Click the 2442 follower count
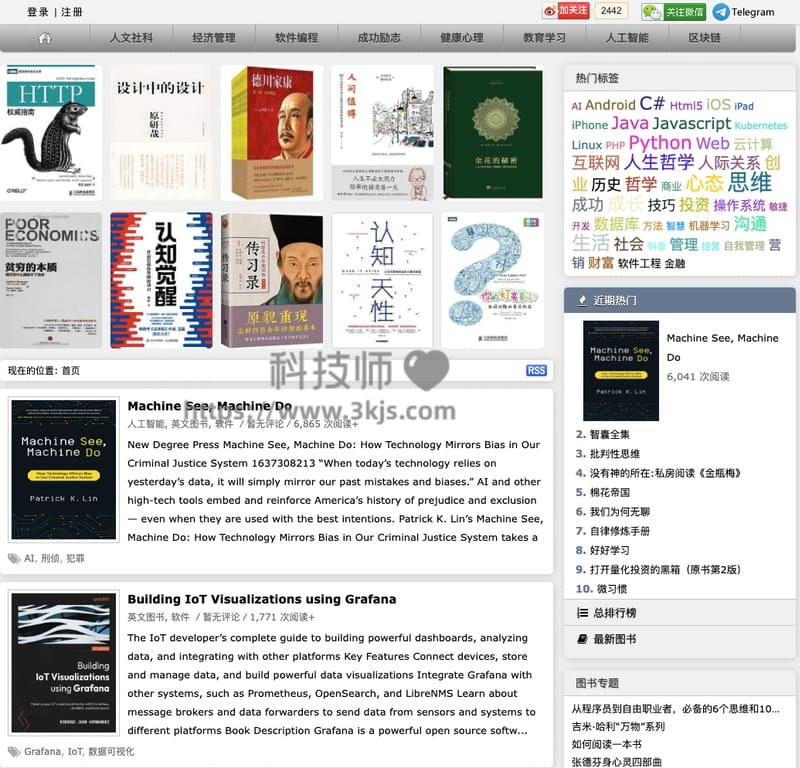The image size is (800, 768). point(611,11)
